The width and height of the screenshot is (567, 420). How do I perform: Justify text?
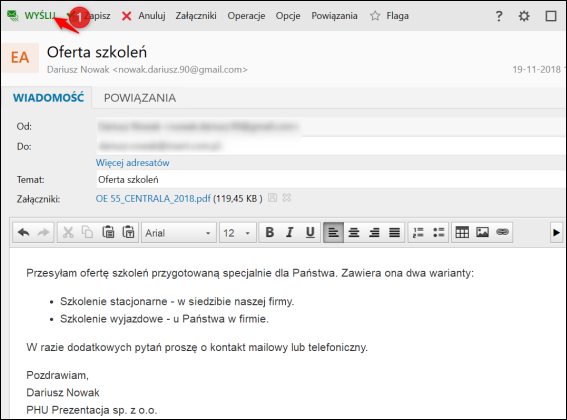[395, 232]
